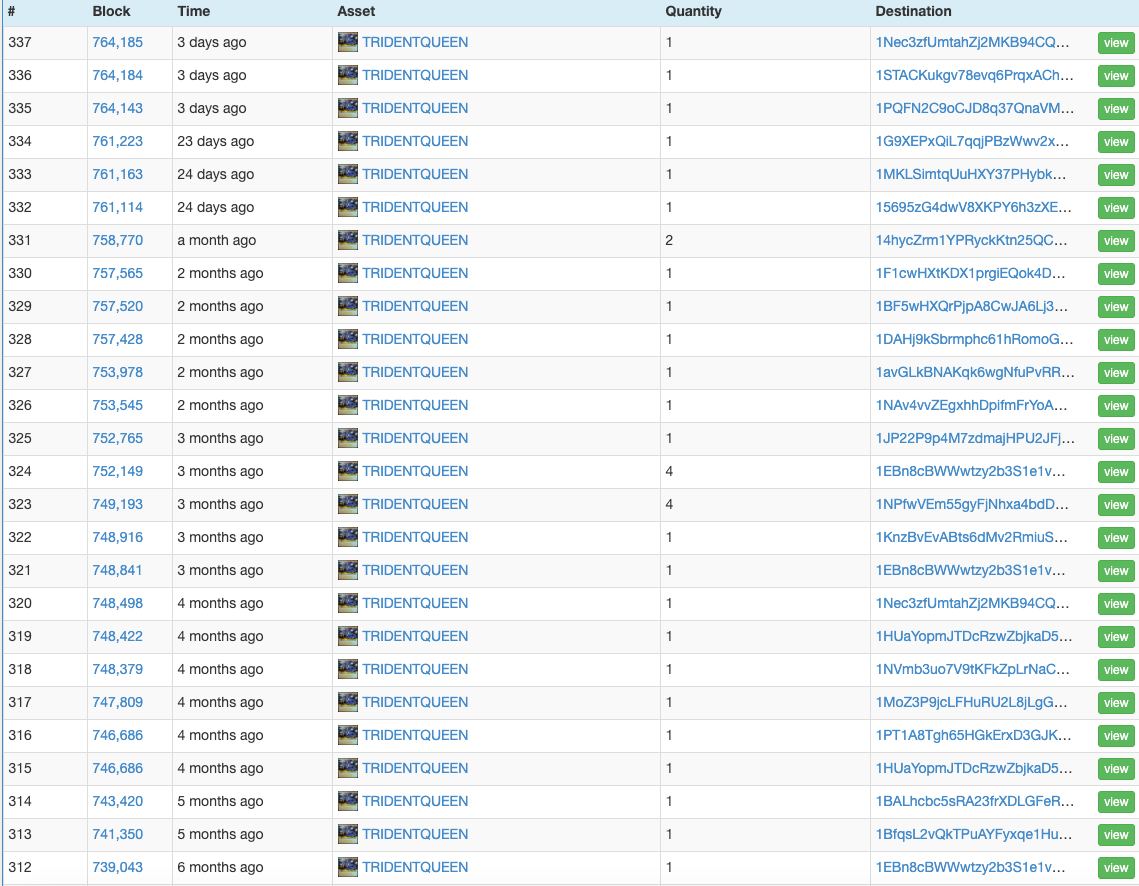Screen dimensions: 1139x886
Task: Open TRIDENTQUEEN asset link in row 329
Action: tap(416, 306)
